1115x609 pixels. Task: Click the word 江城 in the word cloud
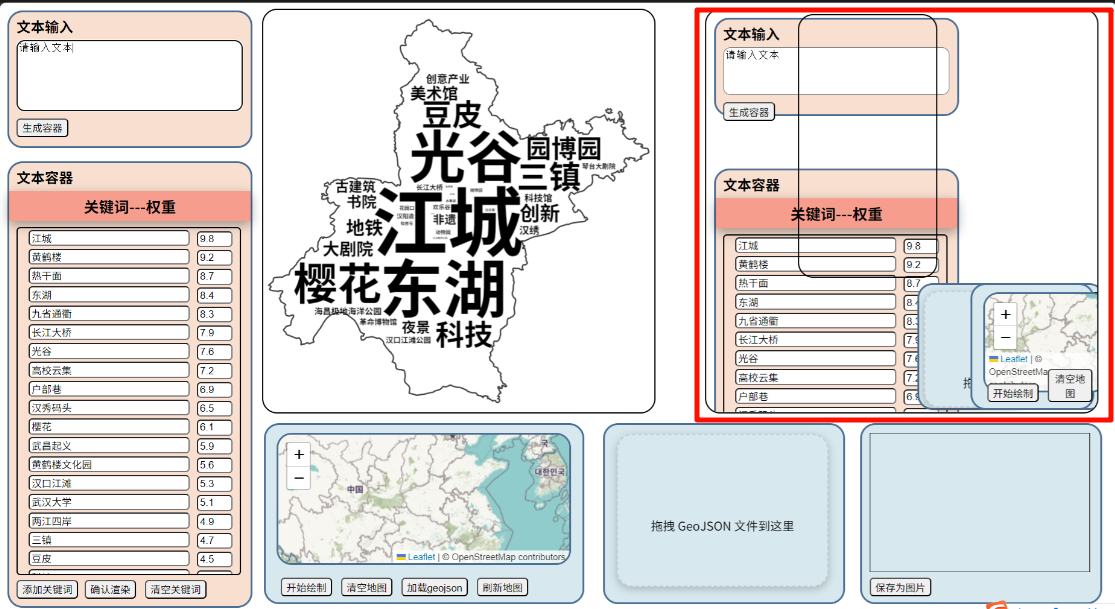pyautogui.click(x=449, y=223)
